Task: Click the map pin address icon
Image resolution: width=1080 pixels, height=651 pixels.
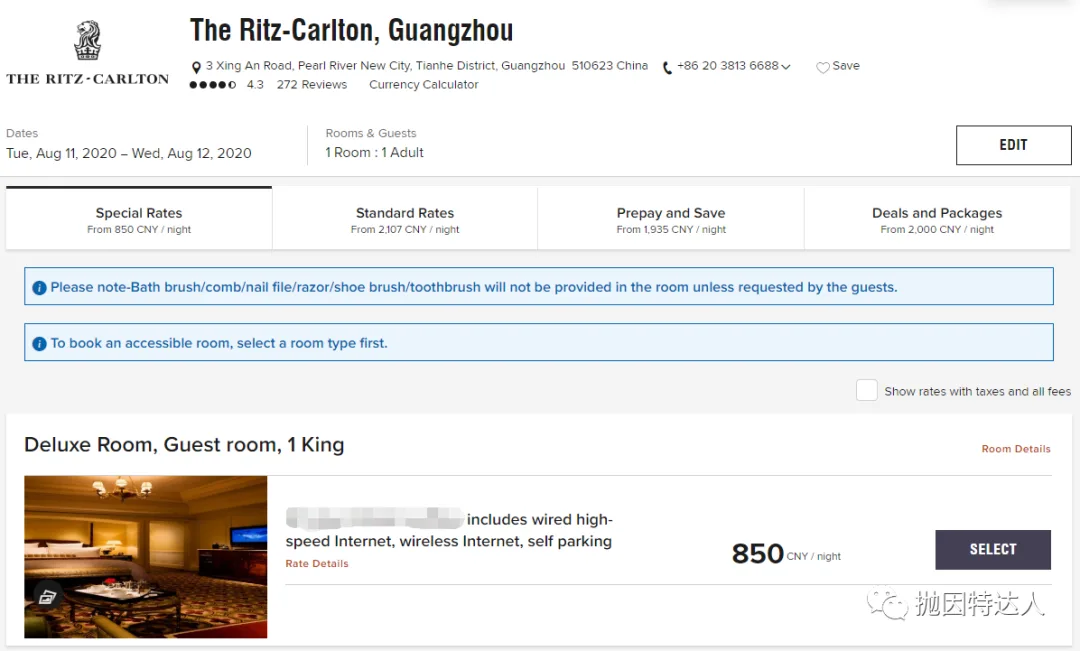Action: [196, 67]
